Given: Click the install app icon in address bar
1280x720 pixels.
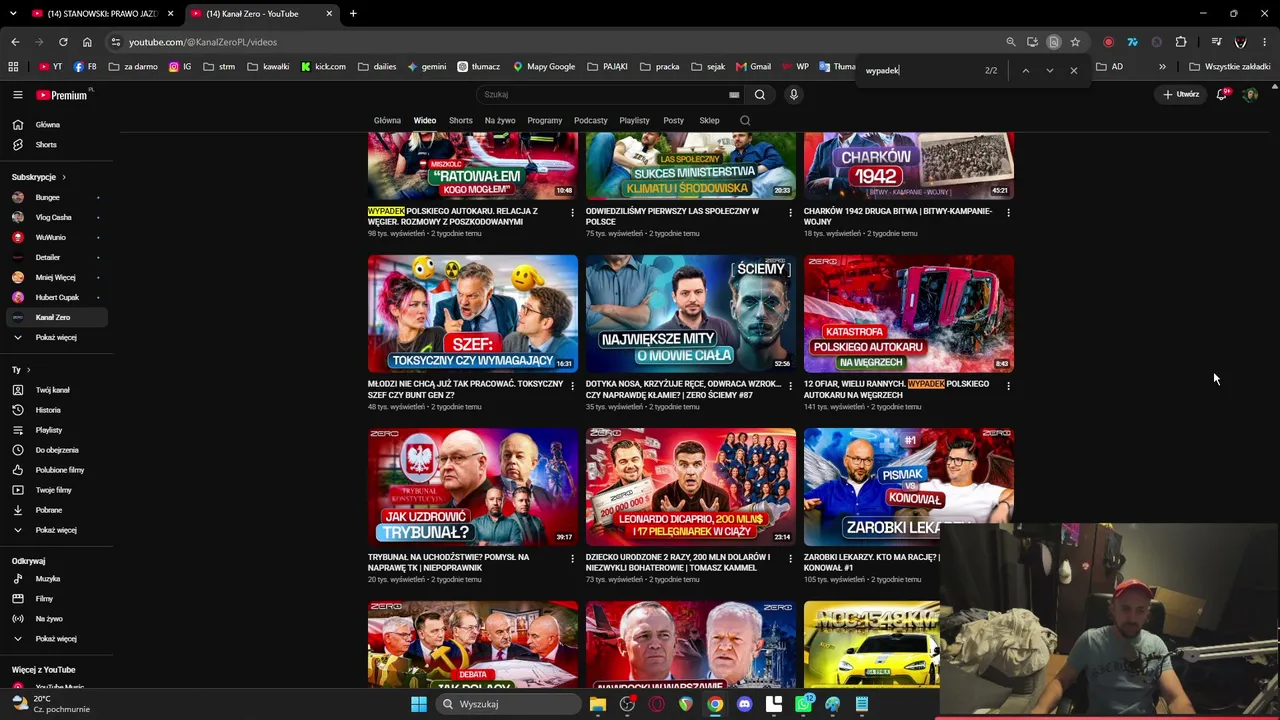Looking at the screenshot, I should pyautogui.click(x=1032, y=42).
